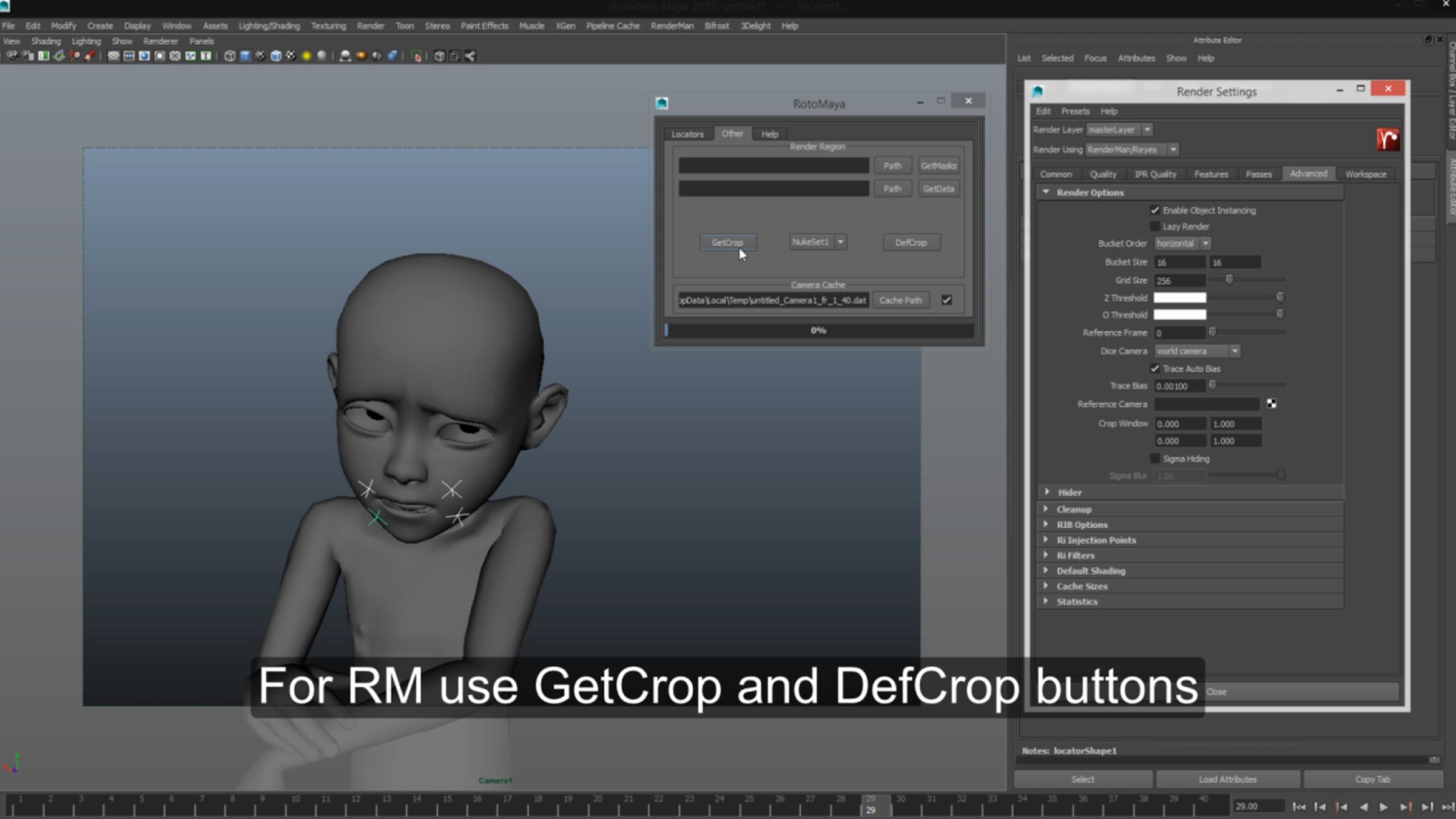Click the Select Camera icon in viewport toolbar
Viewport: 1456px width, 819px height.
tap(12, 56)
